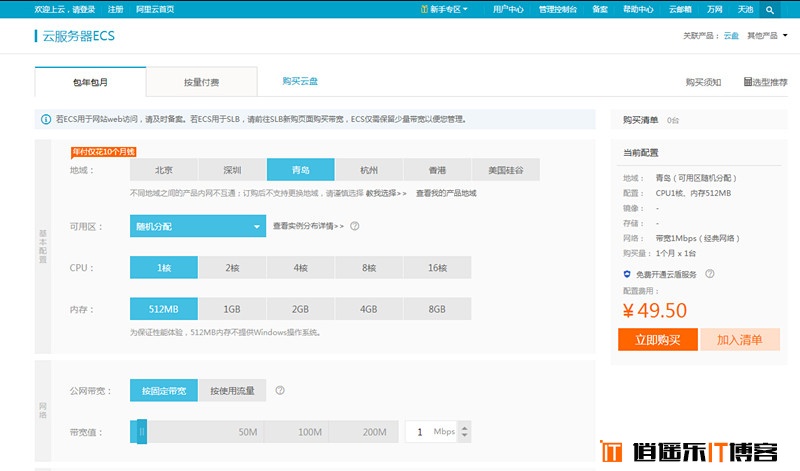Screen dimensions: 800x471
Task: Go to 阿里云首页 link
Action: (155, 9)
